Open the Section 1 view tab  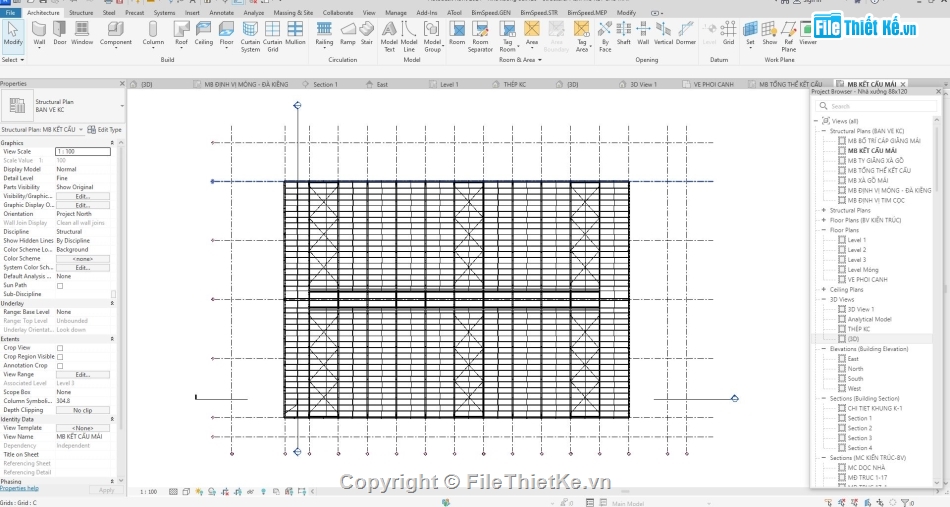coord(325,84)
